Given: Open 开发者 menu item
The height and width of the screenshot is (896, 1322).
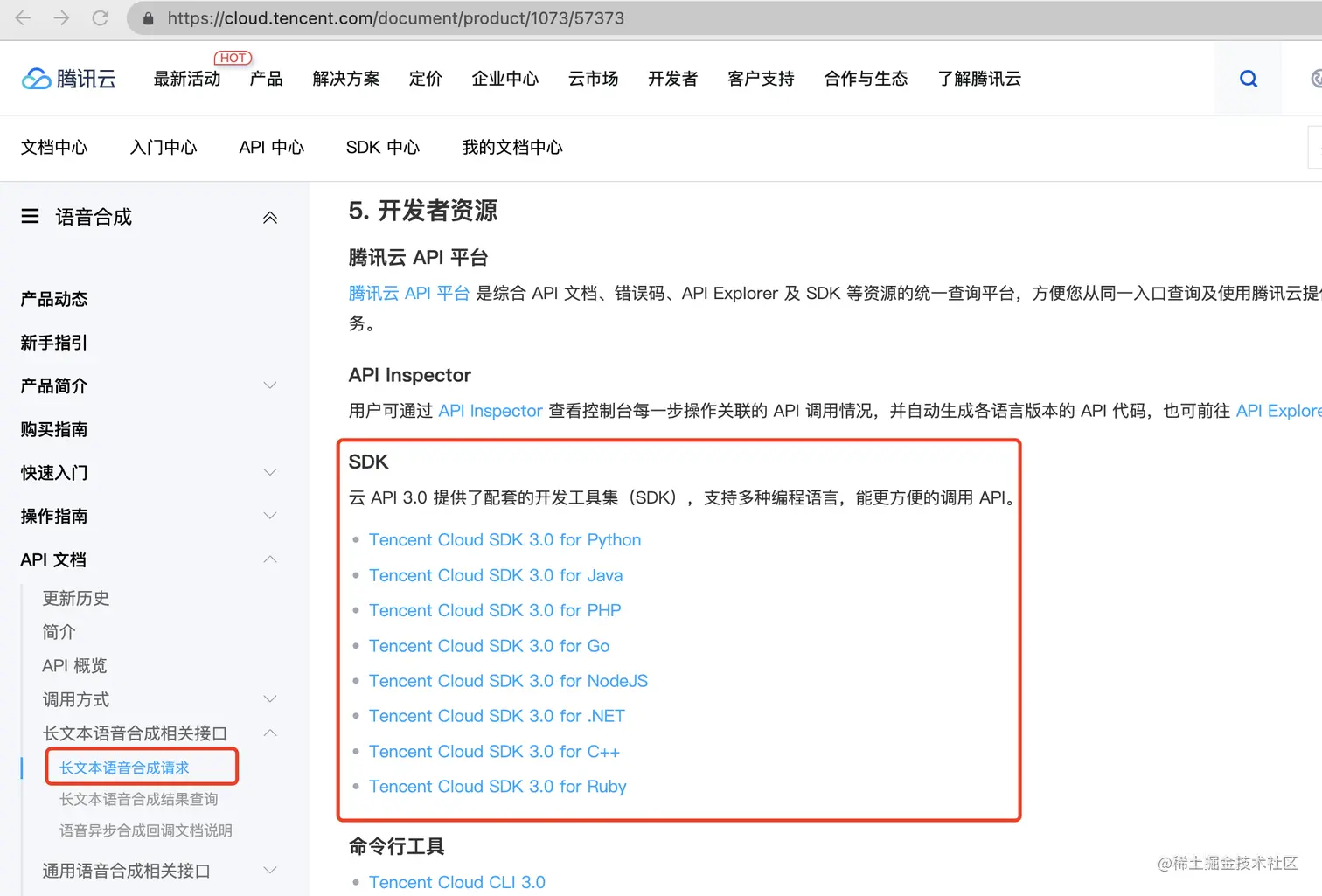Looking at the screenshot, I should 673,79.
